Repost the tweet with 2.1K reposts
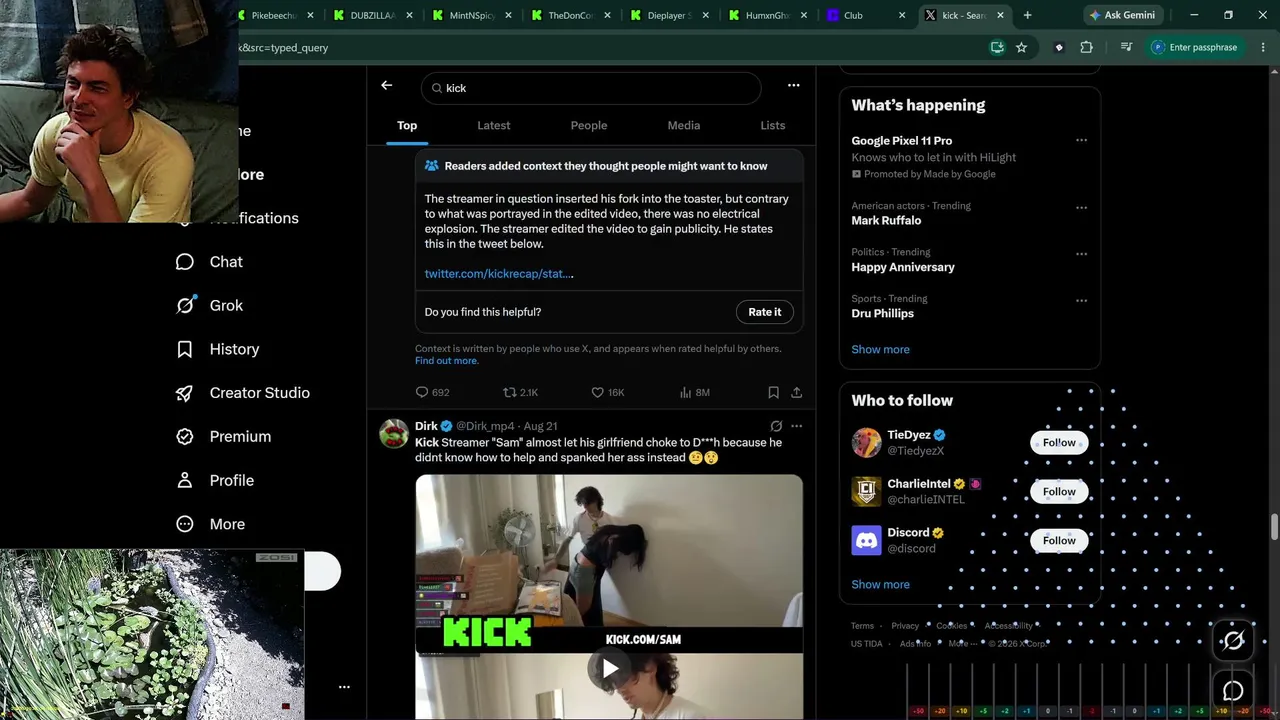The width and height of the screenshot is (1280, 720). [x=520, y=393]
